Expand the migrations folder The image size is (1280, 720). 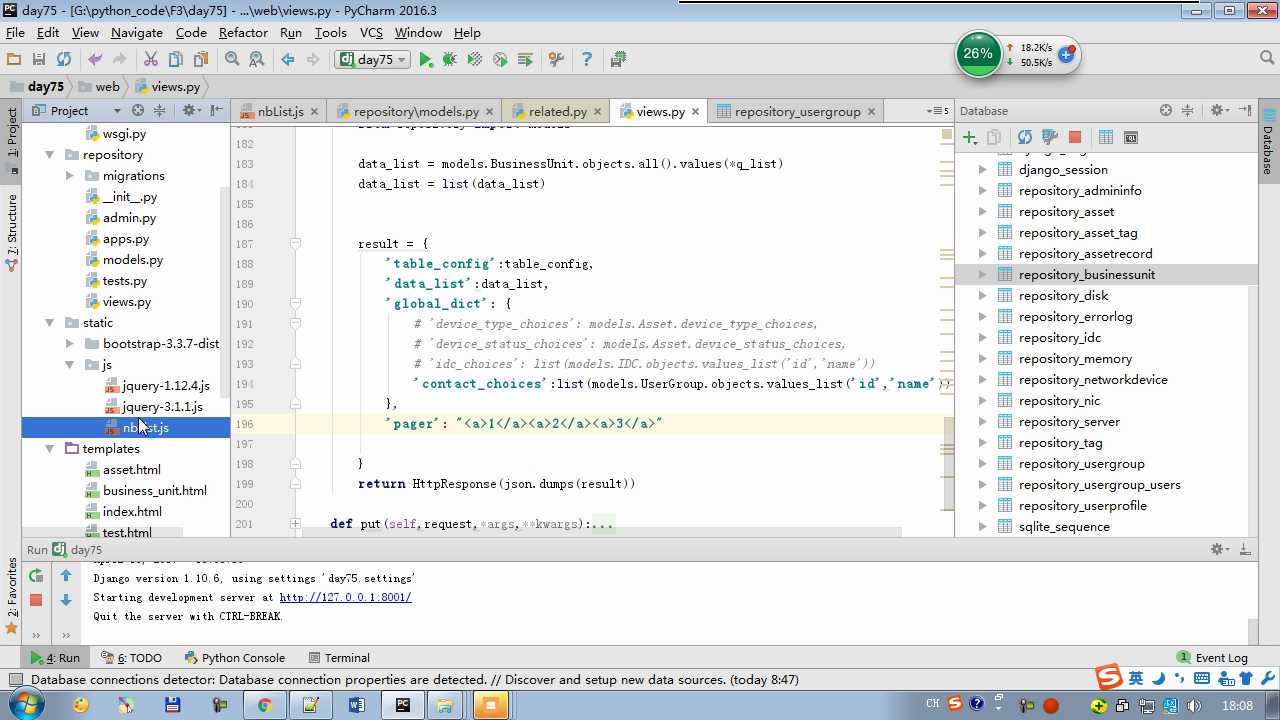pos(69,176)
